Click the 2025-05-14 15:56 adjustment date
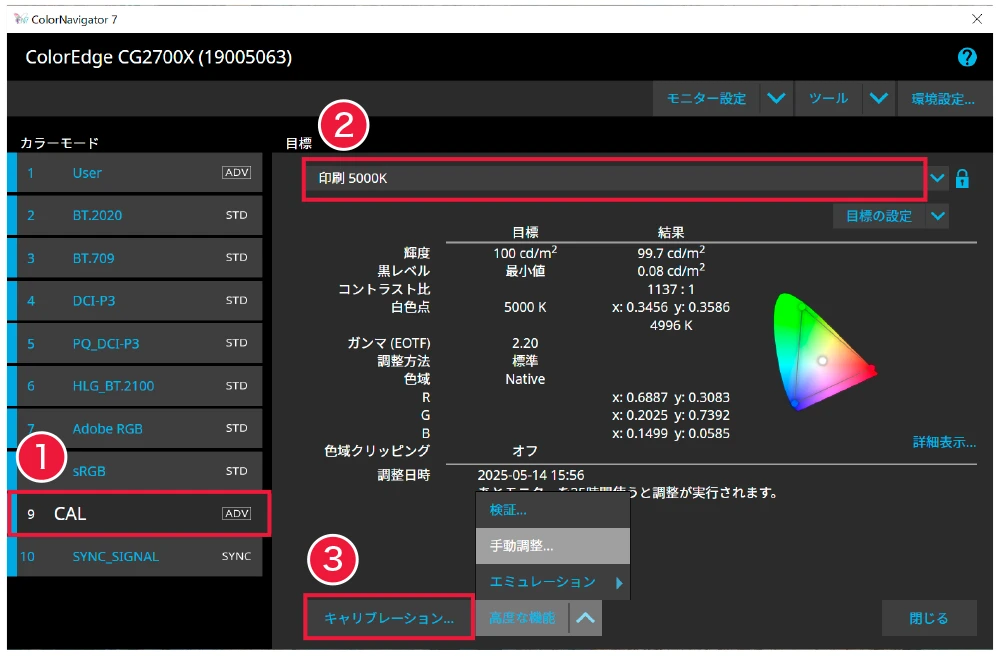1000x657 pixels. [x=531, y=475]
